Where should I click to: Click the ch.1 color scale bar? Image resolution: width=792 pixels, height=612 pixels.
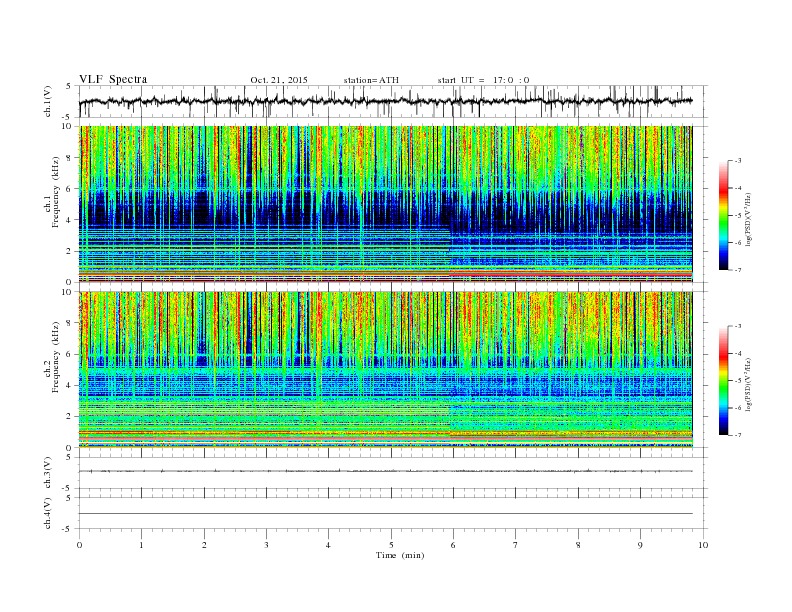[723, 215]
